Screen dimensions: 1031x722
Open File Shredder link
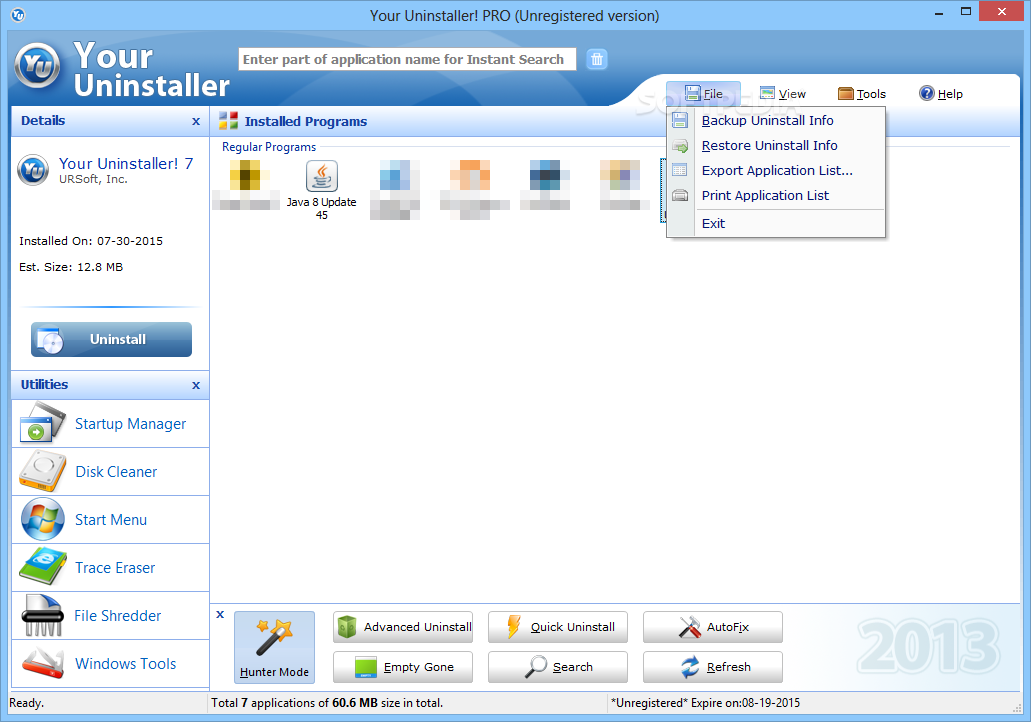point(118,615)
